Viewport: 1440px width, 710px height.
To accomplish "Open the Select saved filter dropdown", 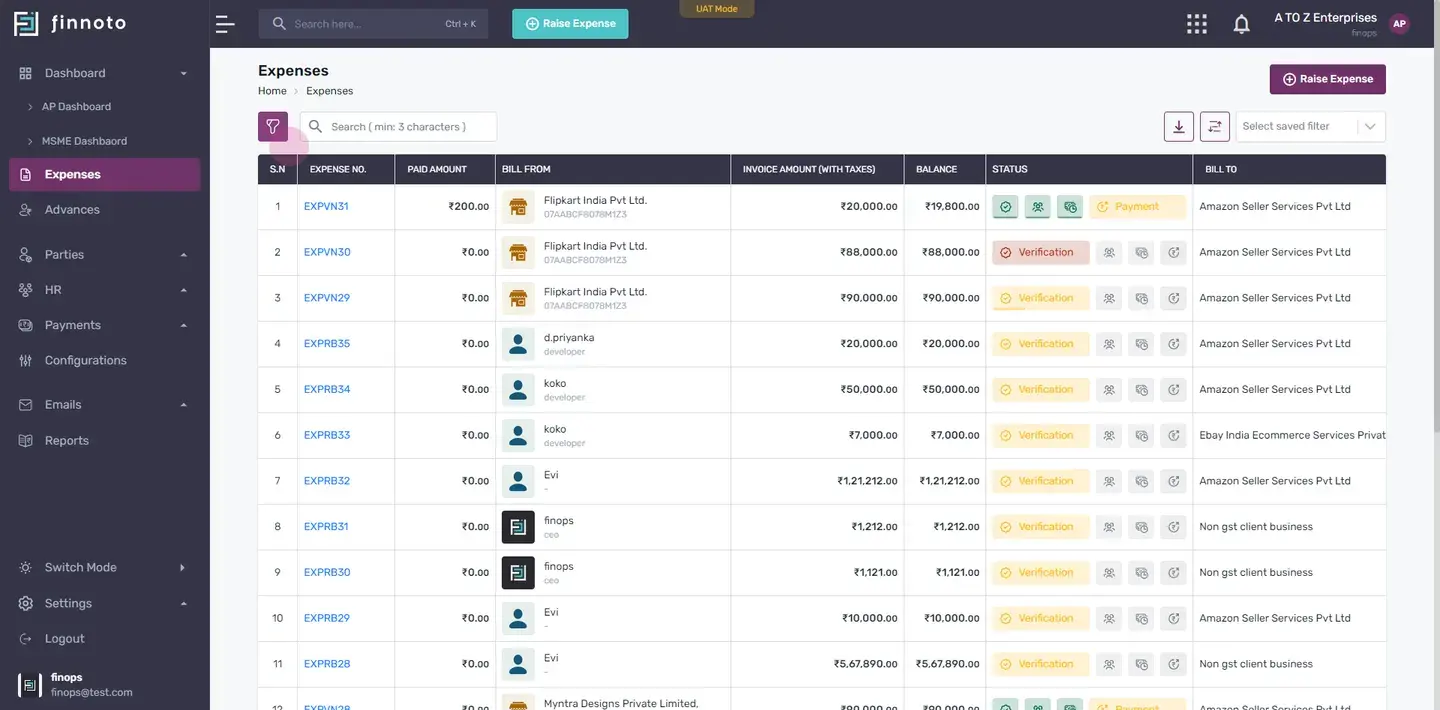I will tap(1311, 126).
